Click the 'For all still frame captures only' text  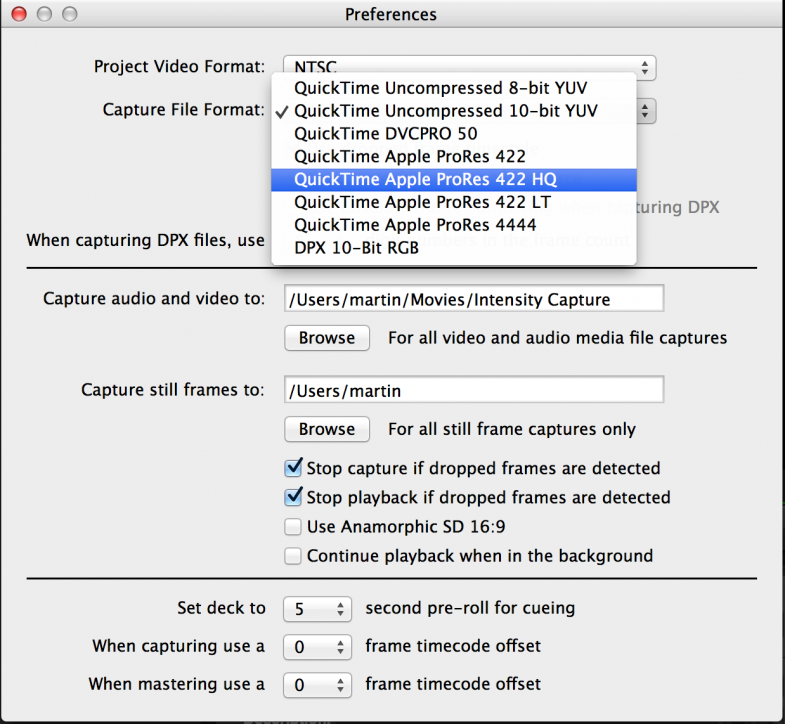[x=512, y=429]
